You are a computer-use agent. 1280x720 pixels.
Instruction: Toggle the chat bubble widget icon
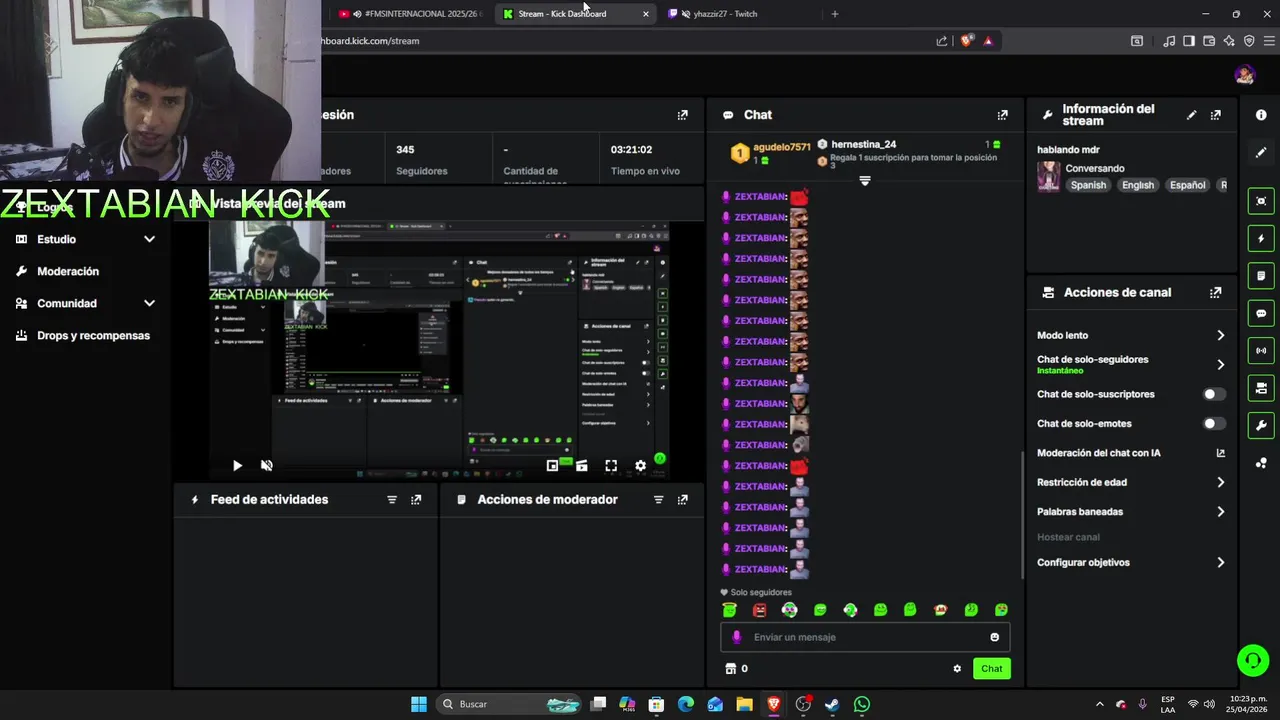pos(1261,313)
